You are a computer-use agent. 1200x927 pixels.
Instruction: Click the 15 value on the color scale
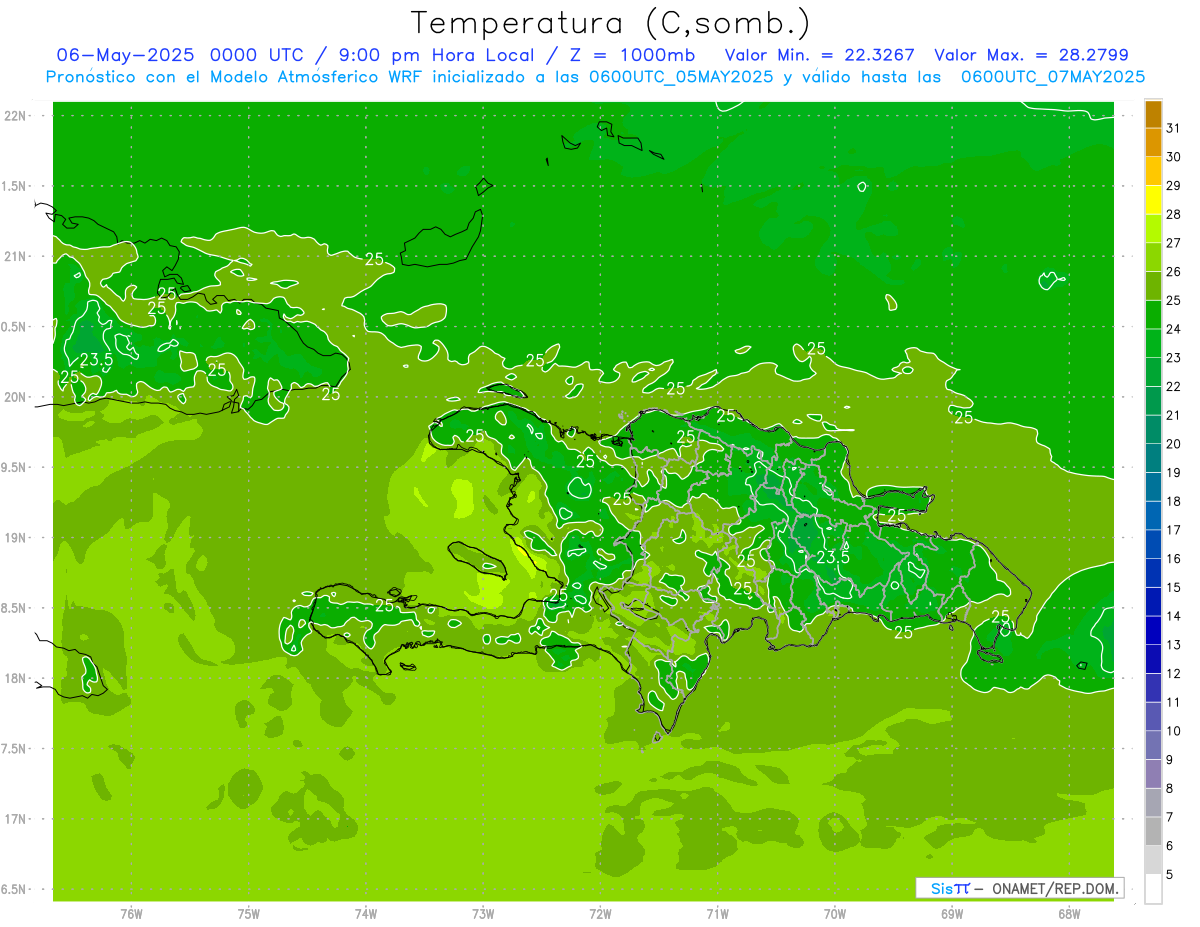(1173, 587)
